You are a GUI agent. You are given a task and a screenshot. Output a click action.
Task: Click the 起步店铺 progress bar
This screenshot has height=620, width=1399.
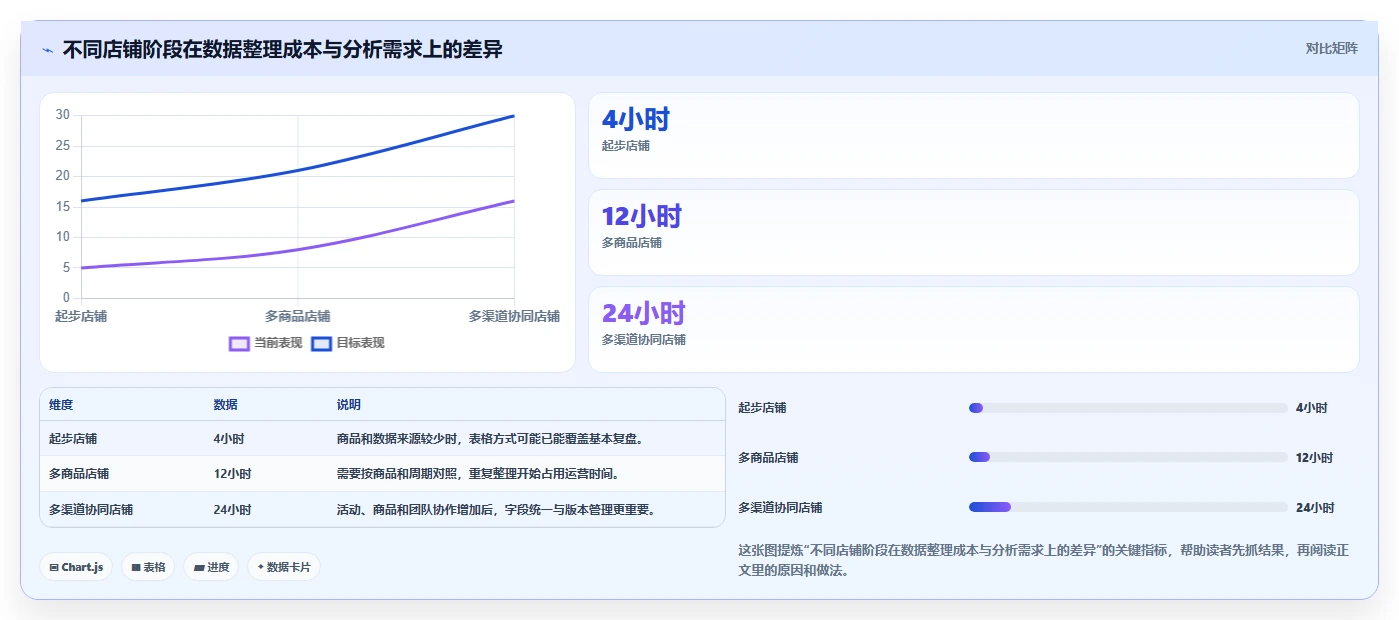pos(1128,408)
